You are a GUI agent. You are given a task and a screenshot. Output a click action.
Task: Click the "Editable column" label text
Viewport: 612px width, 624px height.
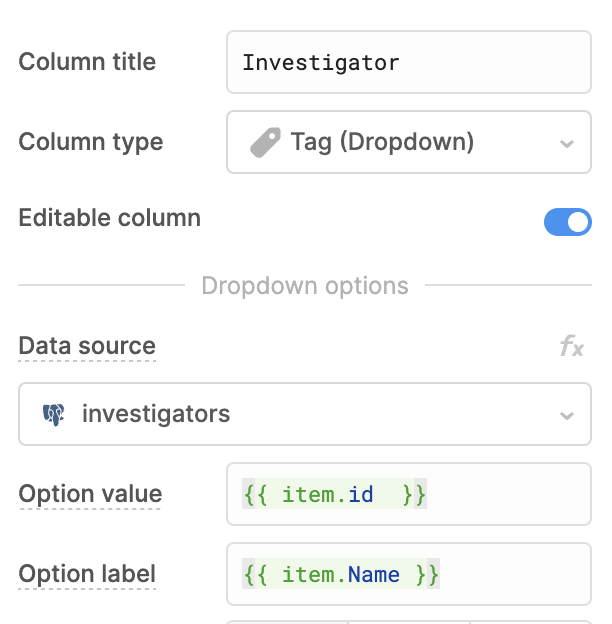coord(110,218)
